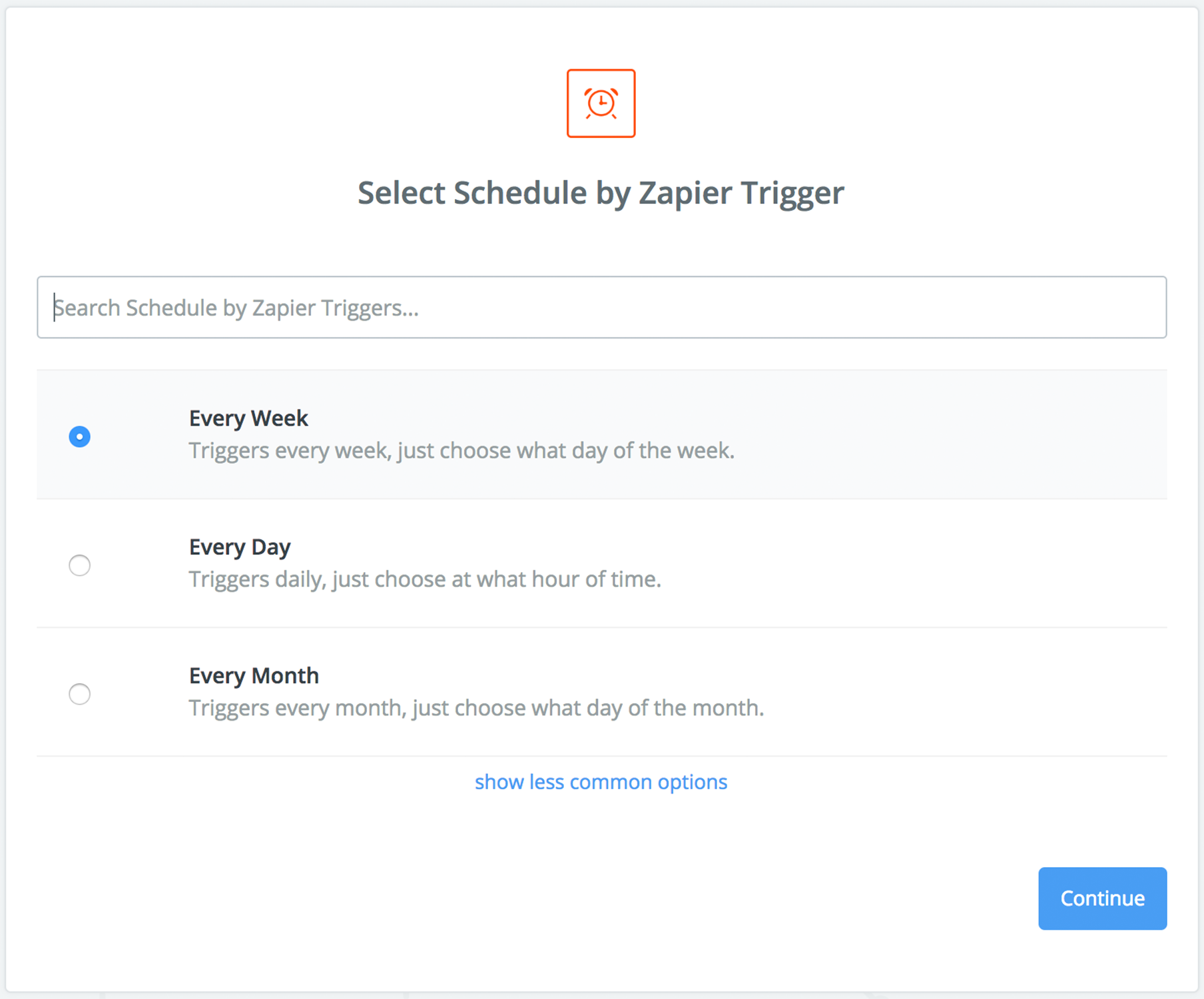This screenshot has height=999, width=1204.
Task: Click the orange alarm clock Schedule icon
Action: coord(601,103)
